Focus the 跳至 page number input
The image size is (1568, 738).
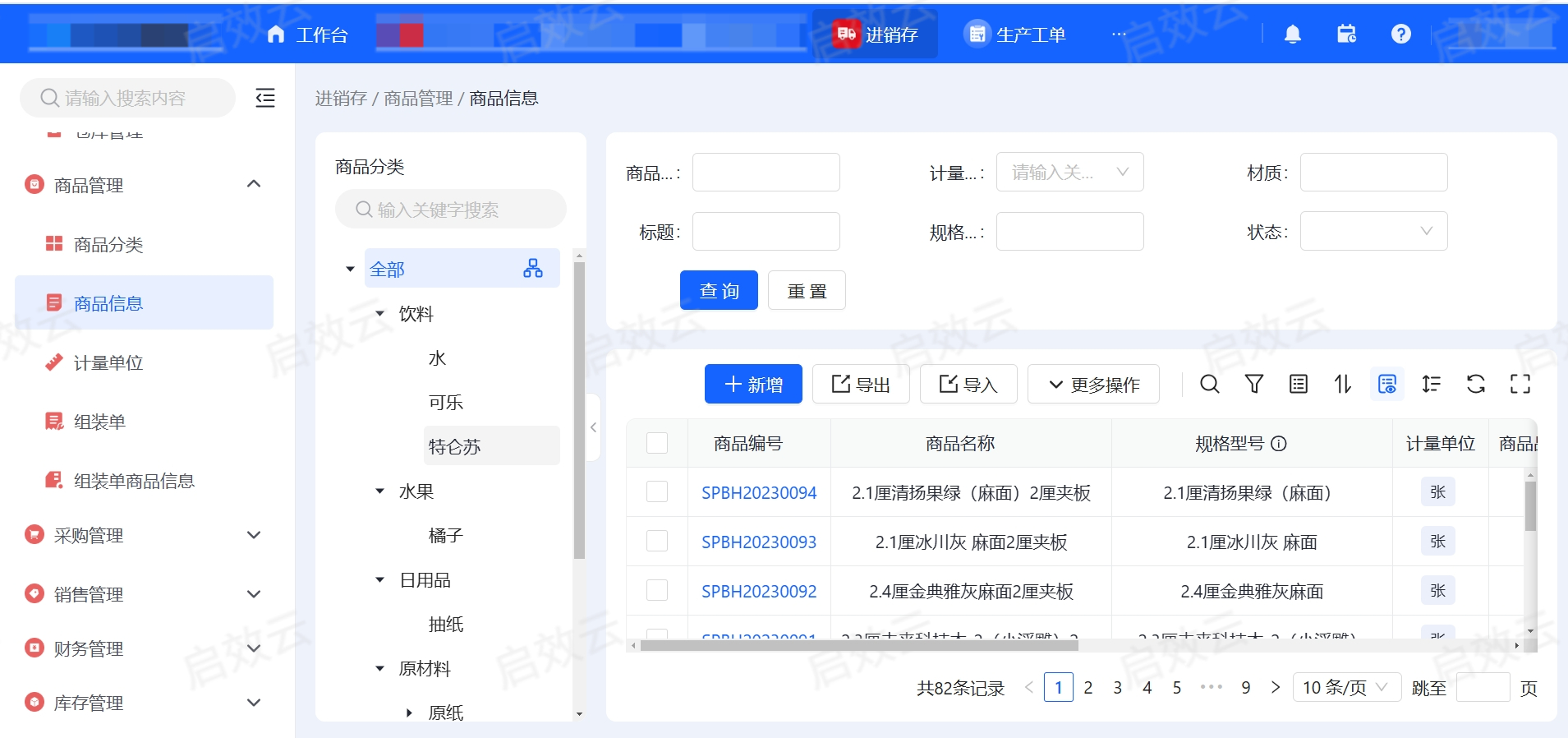pyautogui.click(x=1483, y=687)
